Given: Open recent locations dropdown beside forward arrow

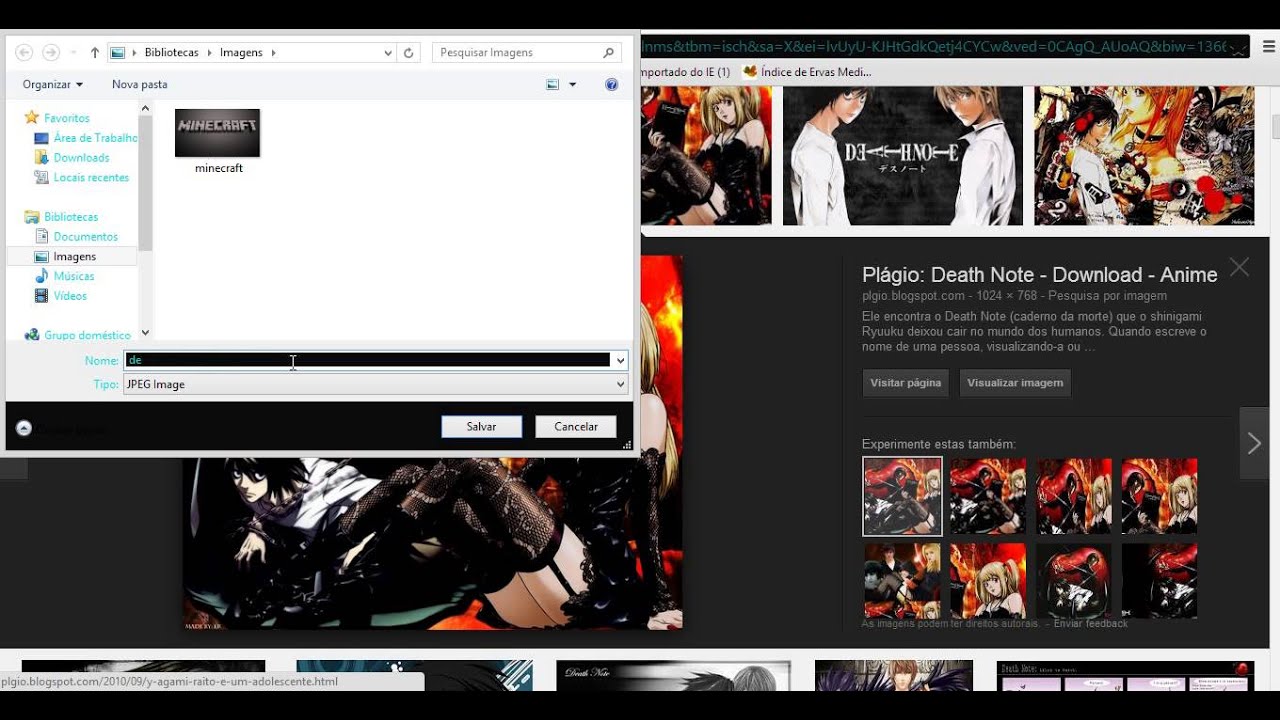Looking at the screenshot, I should point(73,52).
